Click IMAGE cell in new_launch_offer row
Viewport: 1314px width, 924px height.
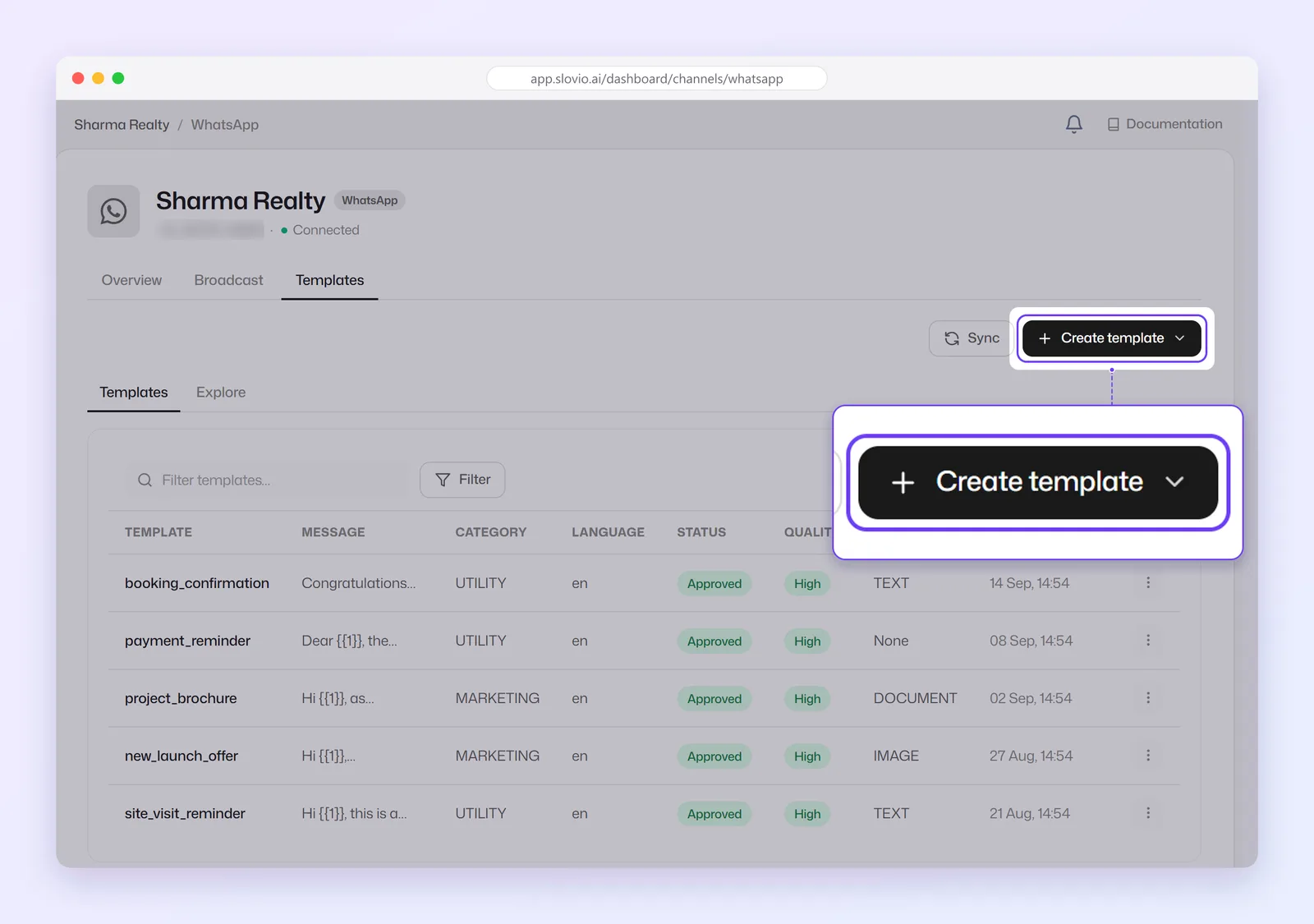[896, 756]
